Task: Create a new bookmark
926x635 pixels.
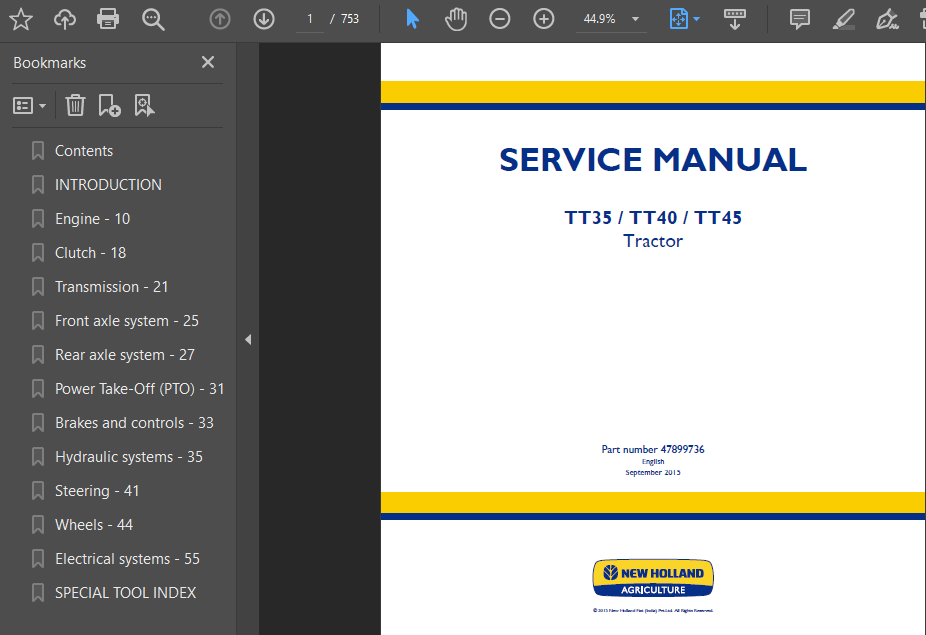Action: tap(110, 105)
